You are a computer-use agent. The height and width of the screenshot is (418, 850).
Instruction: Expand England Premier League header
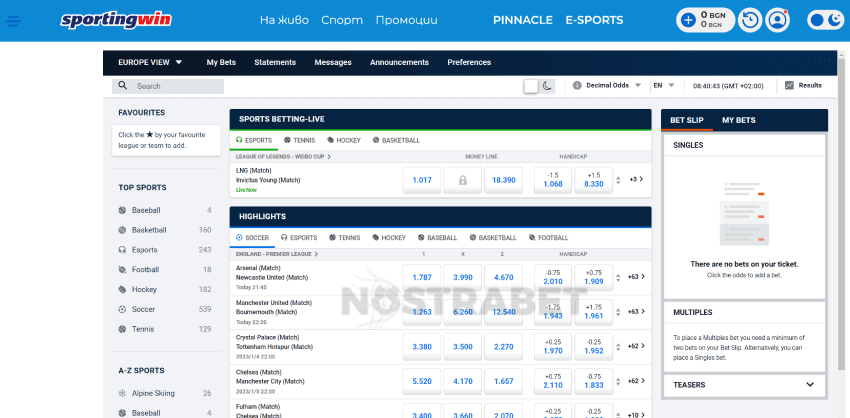point(277,254)
